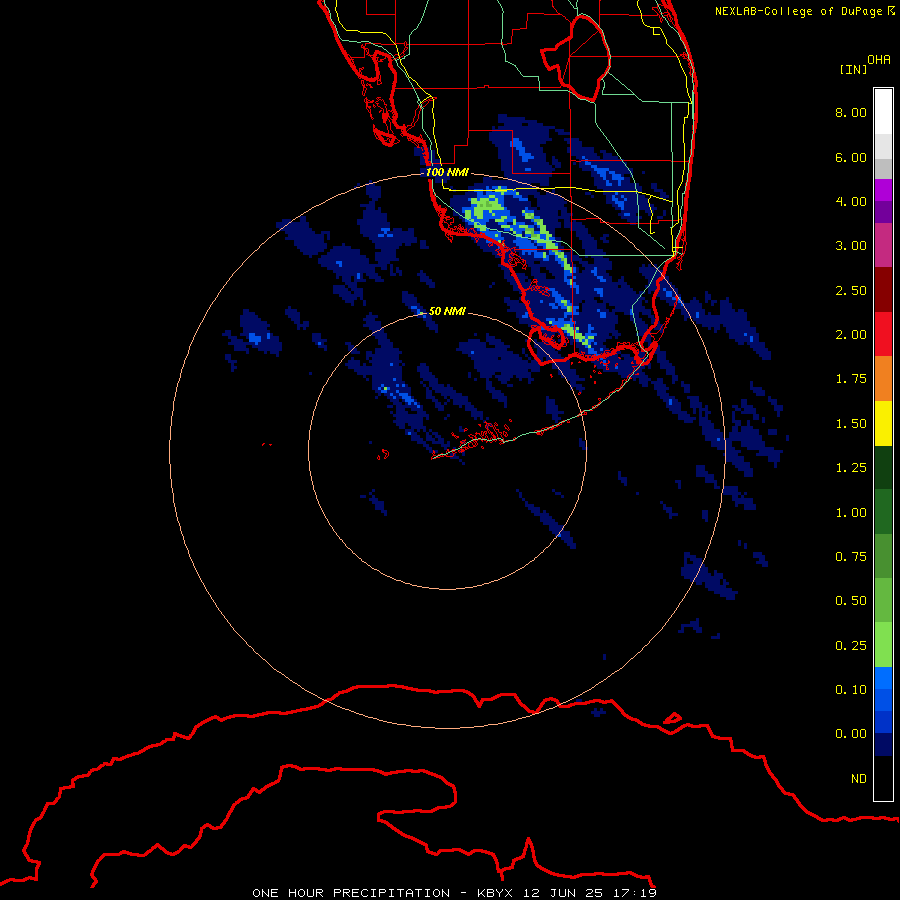Viewport: 900px width, 900px height.
Task: Select the orange swatch beside 1.75
Action: 883,378
